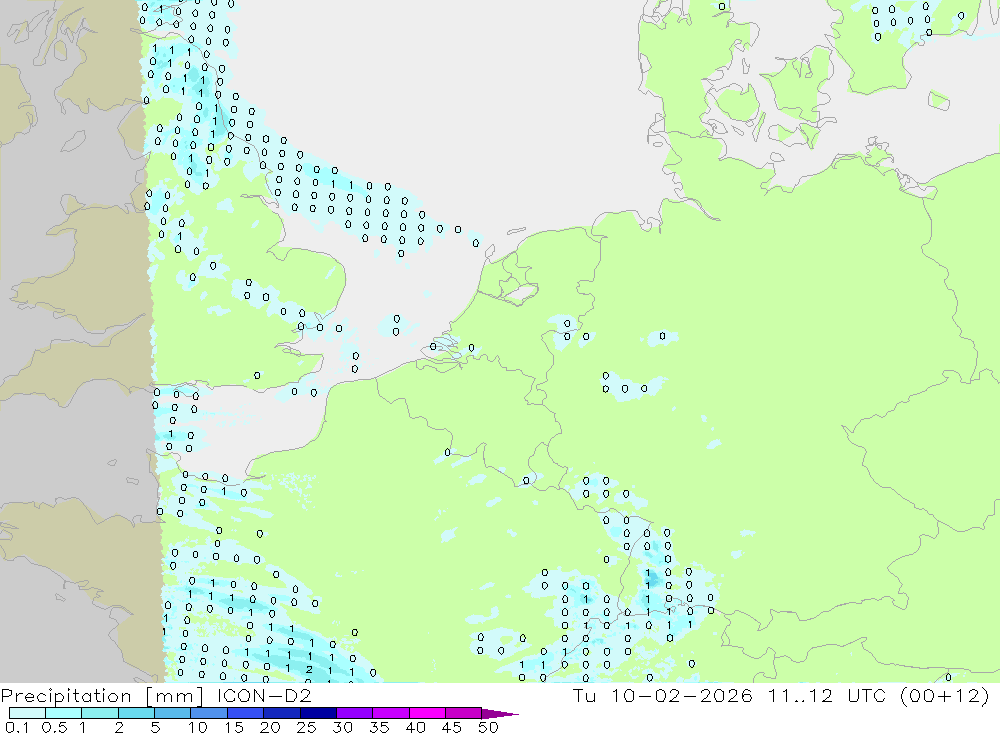1000x733 pixels.
Task: Click the 30–35 mm legend color swatch
Action: [355, 713]
